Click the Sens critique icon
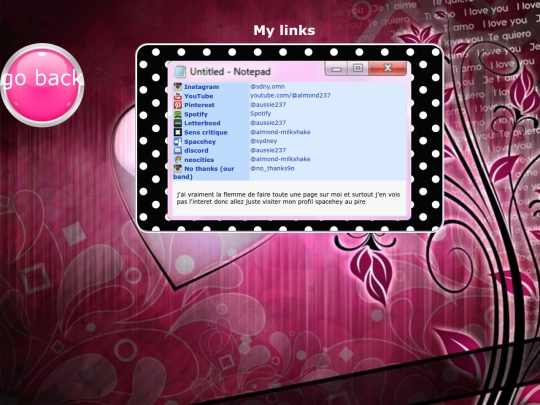 tap(178, 132)
